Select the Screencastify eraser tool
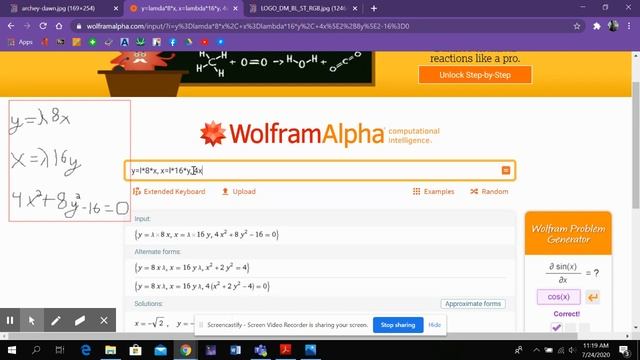The height and width of the screenshot is (360, 640). [80, 320]
